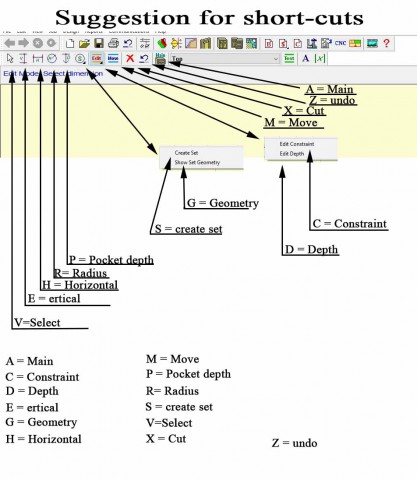Activate the Pocket depth tool

66,59
